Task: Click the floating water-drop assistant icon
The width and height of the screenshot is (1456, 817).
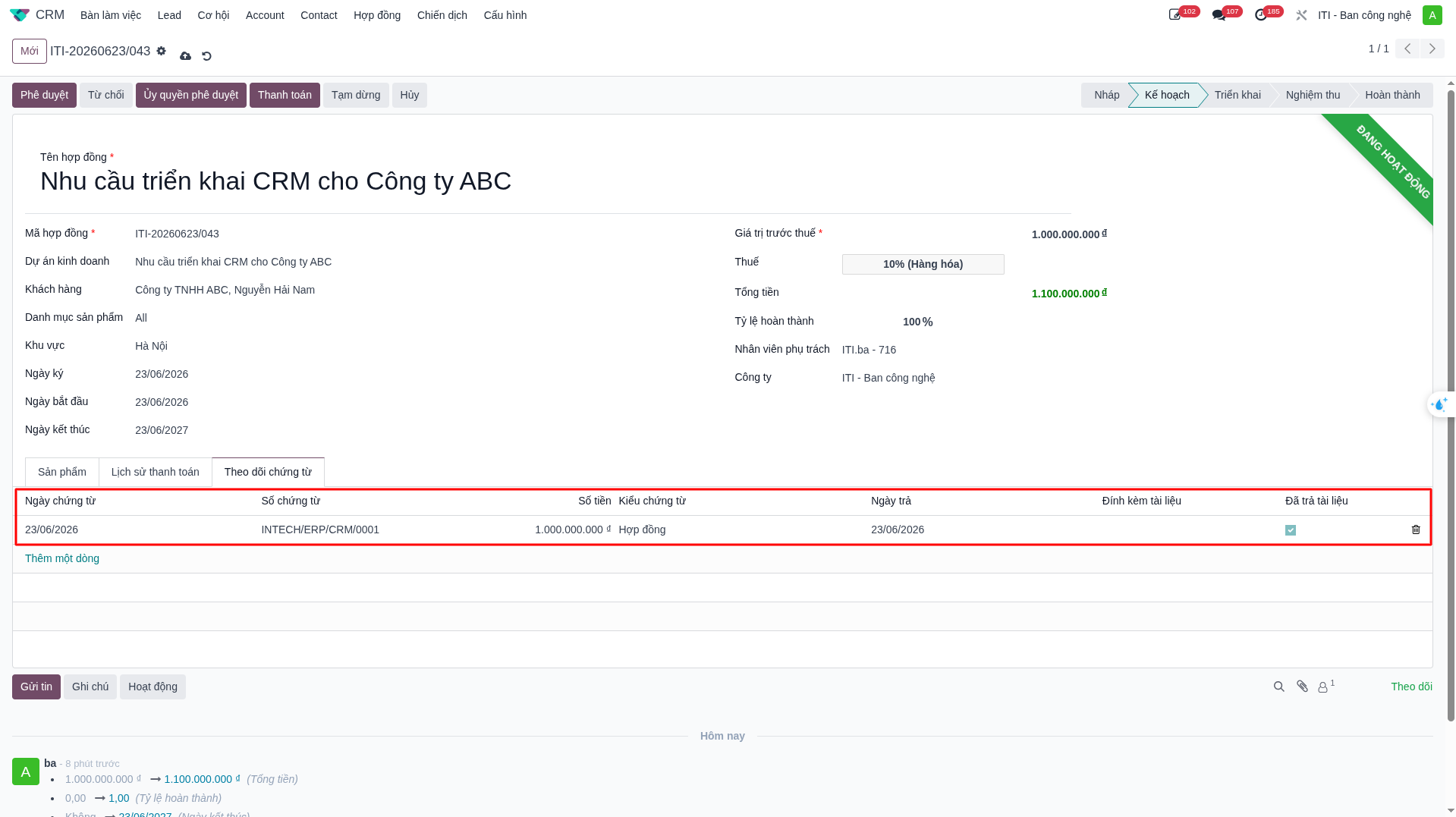Action: click(x=1439, y=404)
